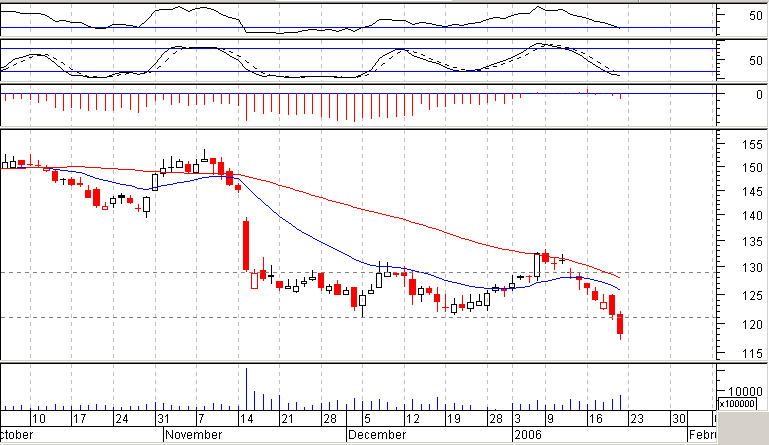This screenshot has width=769, height=445.
Task: Click the 125 price axis label
Action: (x=752, y=296)
